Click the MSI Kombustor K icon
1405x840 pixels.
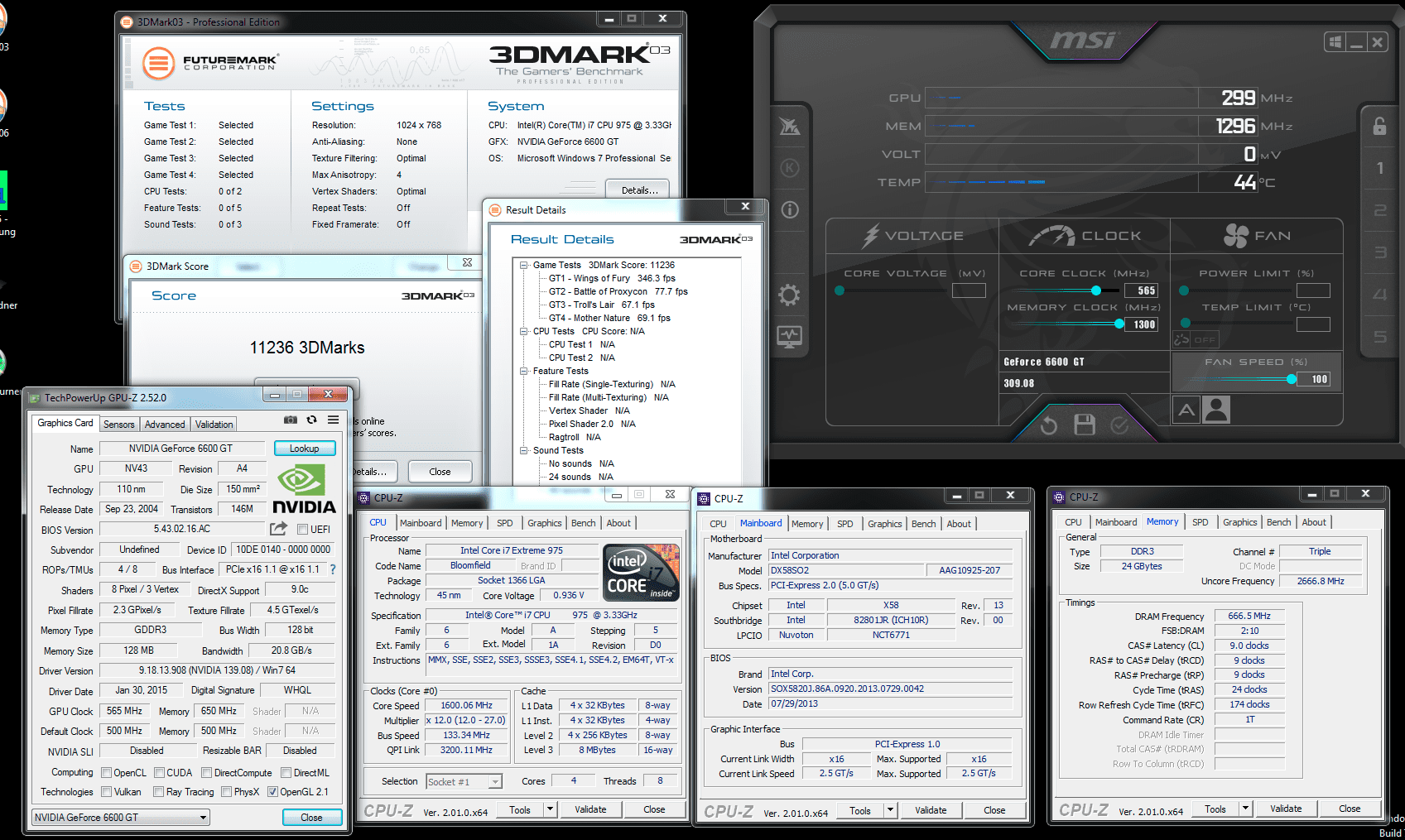point(790,168)
